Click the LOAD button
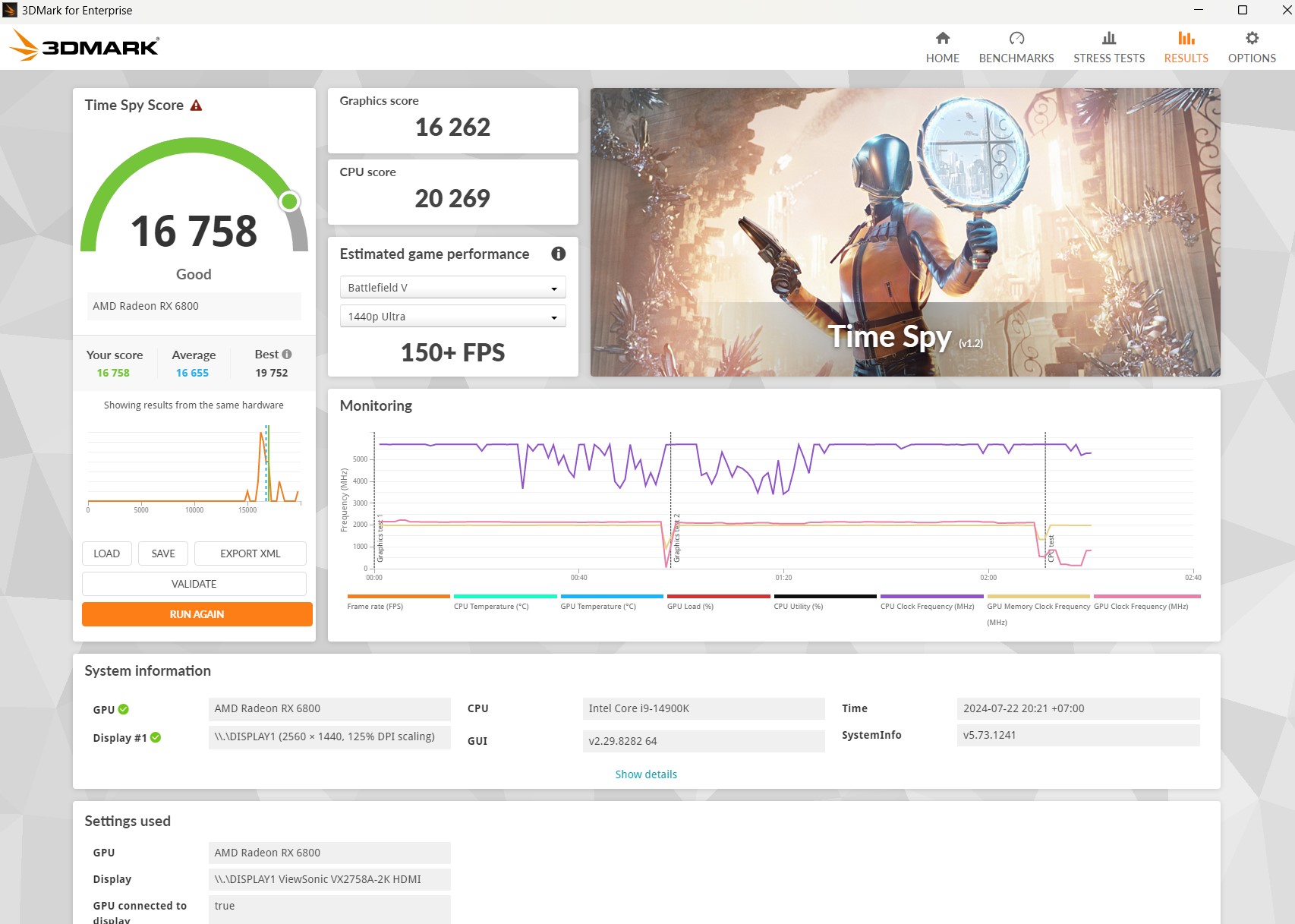Image resolution: width=1295 pixels, height=924 pixels. (106, 553)
